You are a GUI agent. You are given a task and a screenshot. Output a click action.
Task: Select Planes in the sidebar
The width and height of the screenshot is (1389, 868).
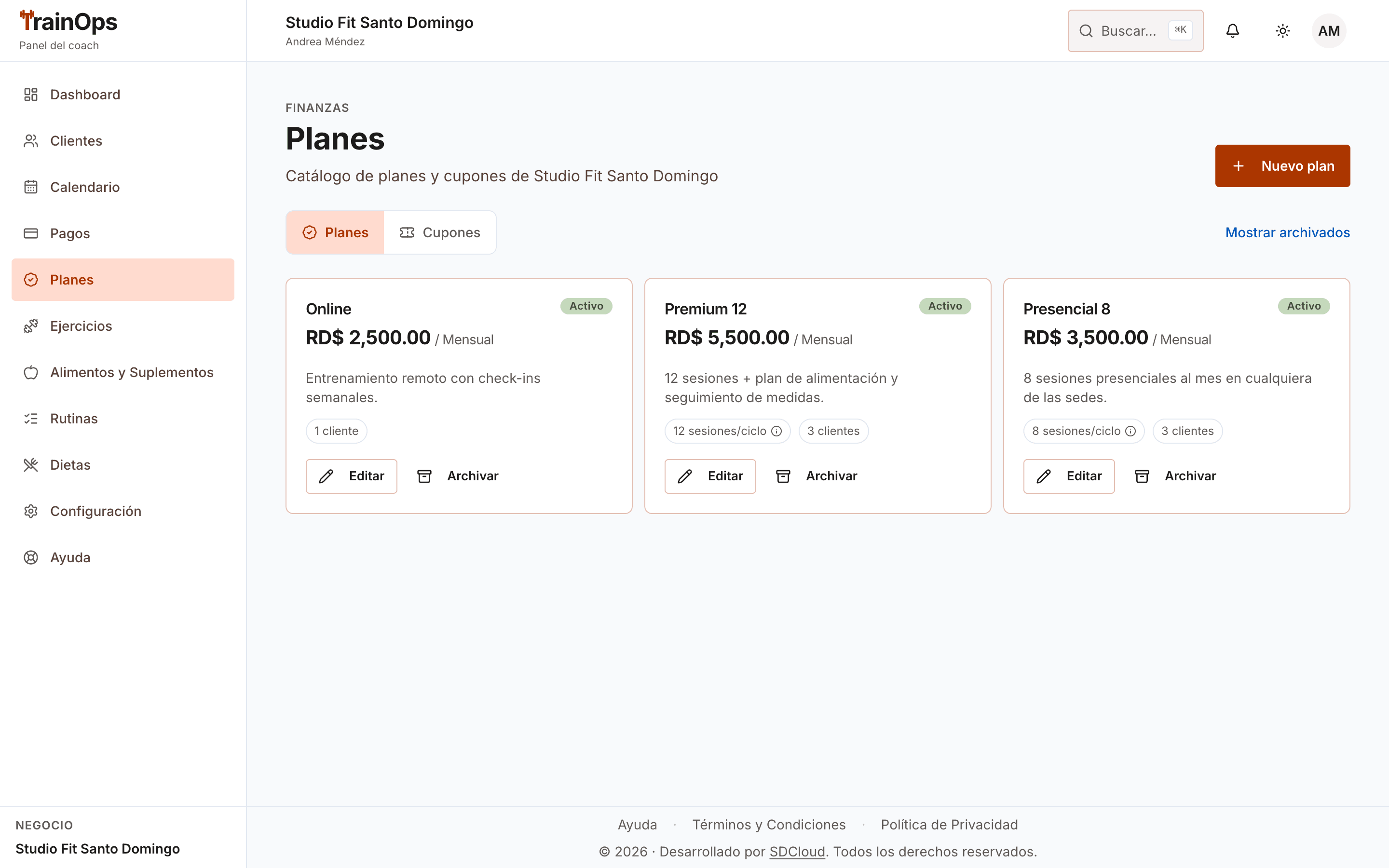[x=123, y=280]
